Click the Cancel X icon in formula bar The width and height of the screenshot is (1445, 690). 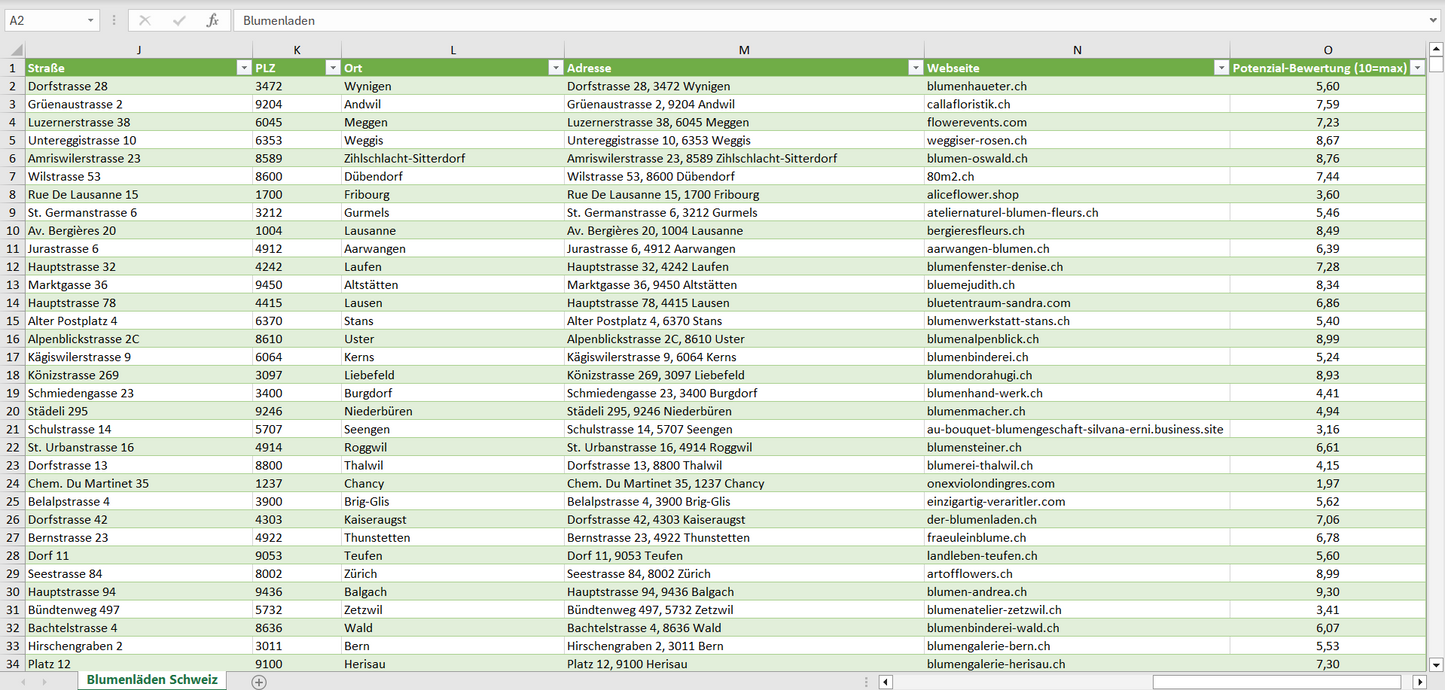pos(145,20)
